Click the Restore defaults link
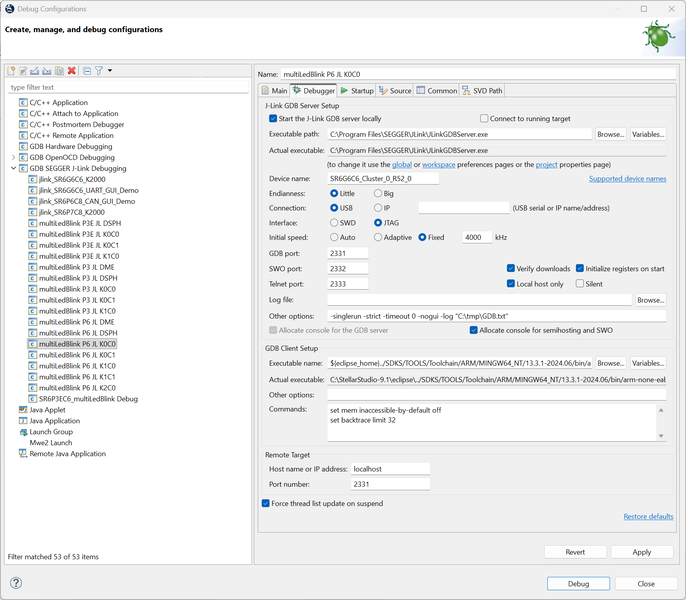Viewport: 686px width, 600px height. pos(648,516)
